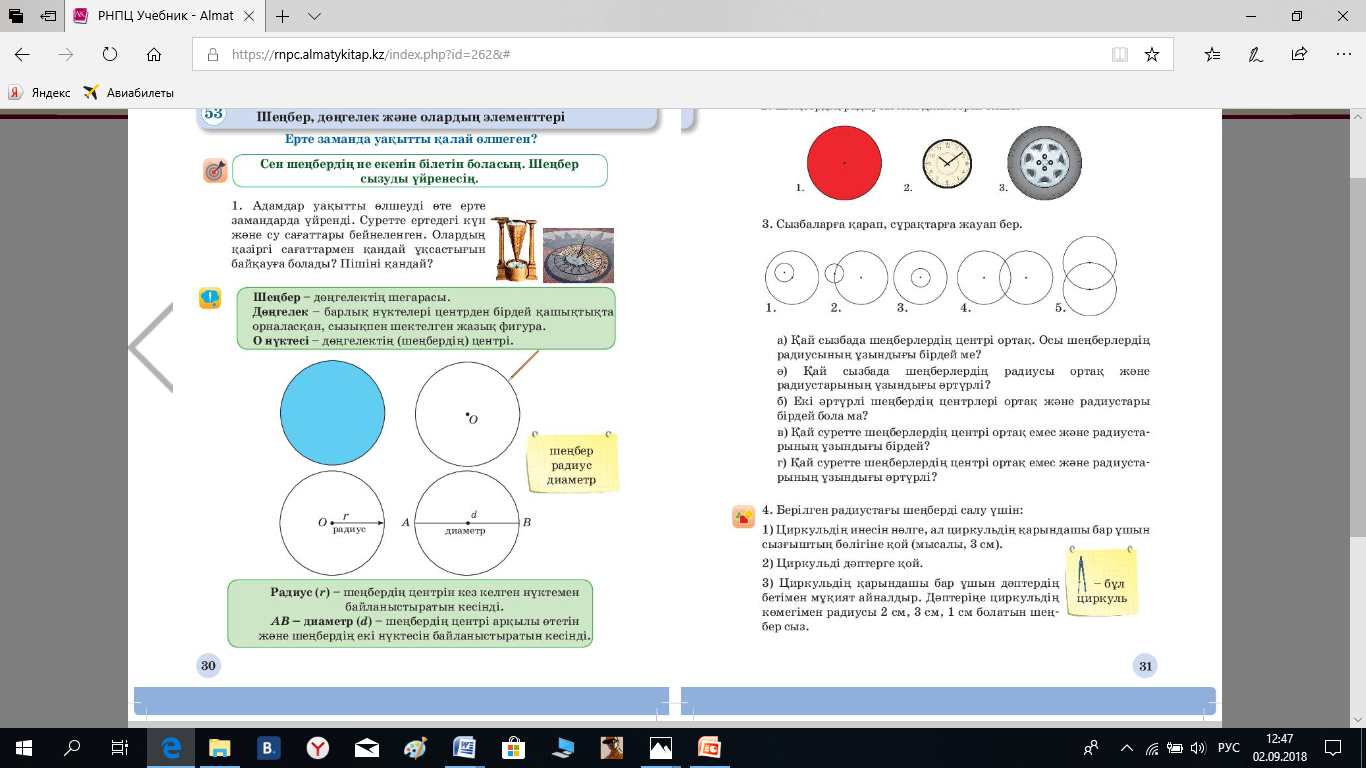This screenshot has width=1366, height=768.
Task: Refresh the current page
Action: 110,55
